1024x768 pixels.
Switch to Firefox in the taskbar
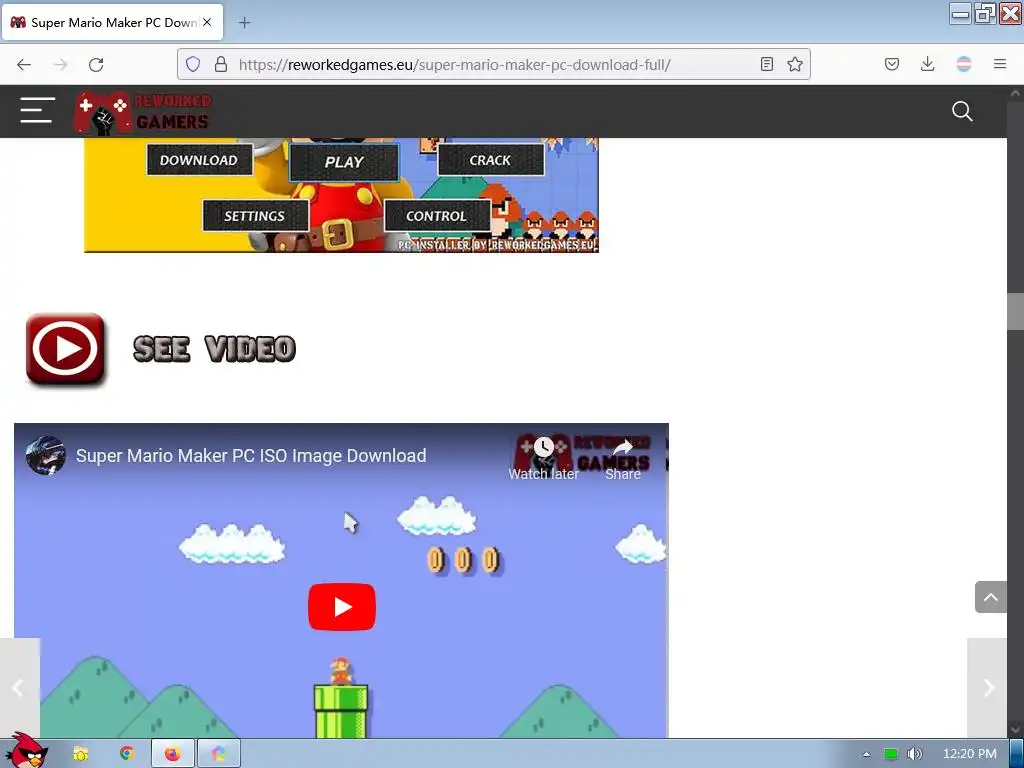[x=172, y=754]
